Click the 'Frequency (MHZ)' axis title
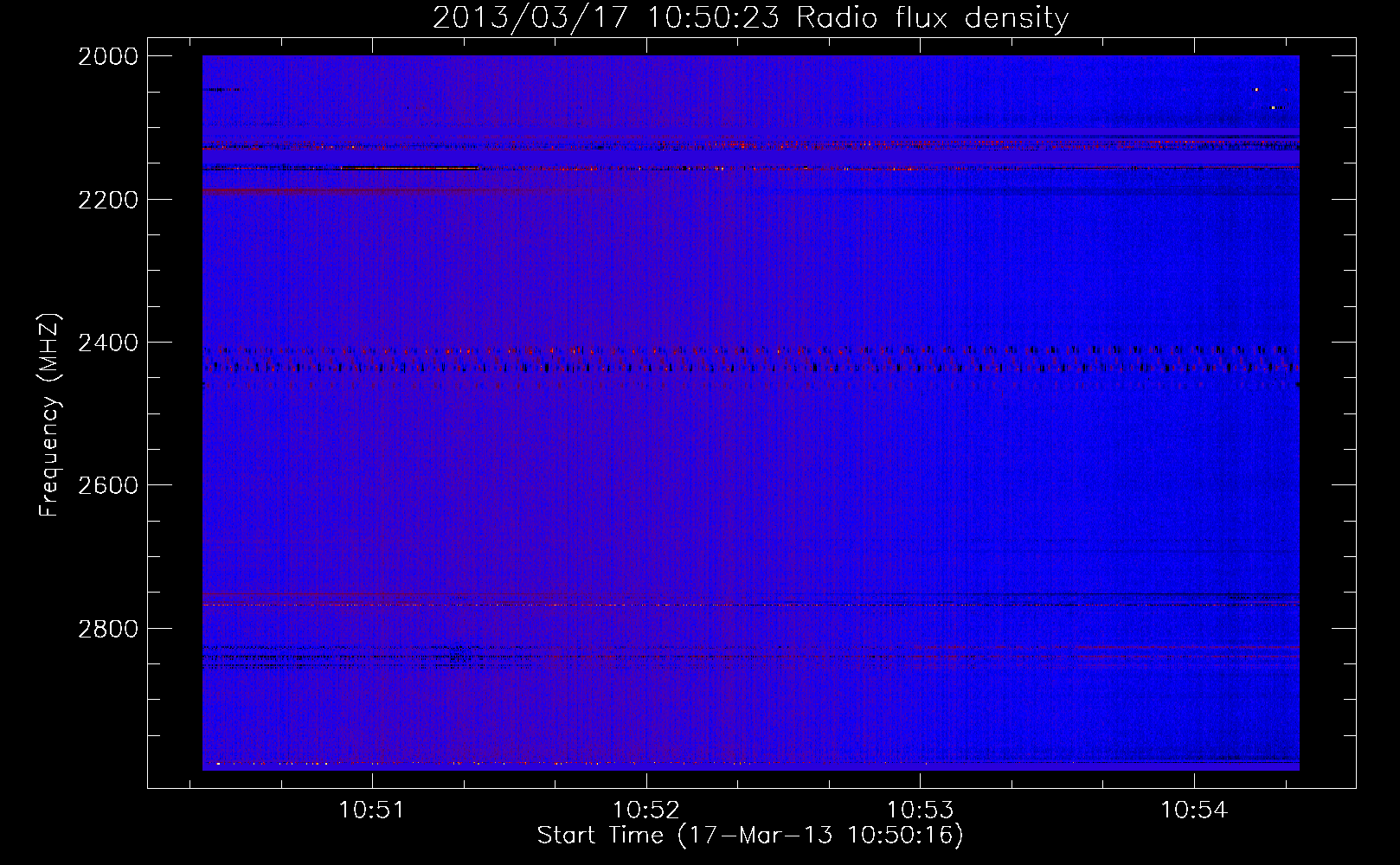This screenshot has width=1400, height=865. 50,415
